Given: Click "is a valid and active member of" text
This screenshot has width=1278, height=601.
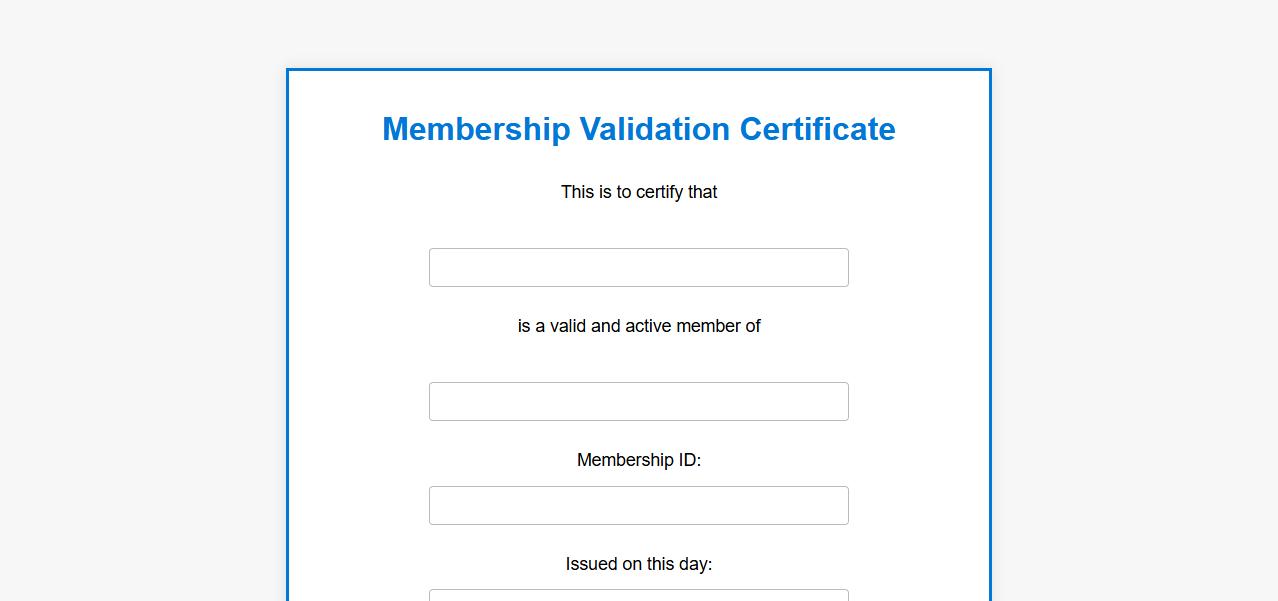Looking at the screenshot, I should 638,326.
